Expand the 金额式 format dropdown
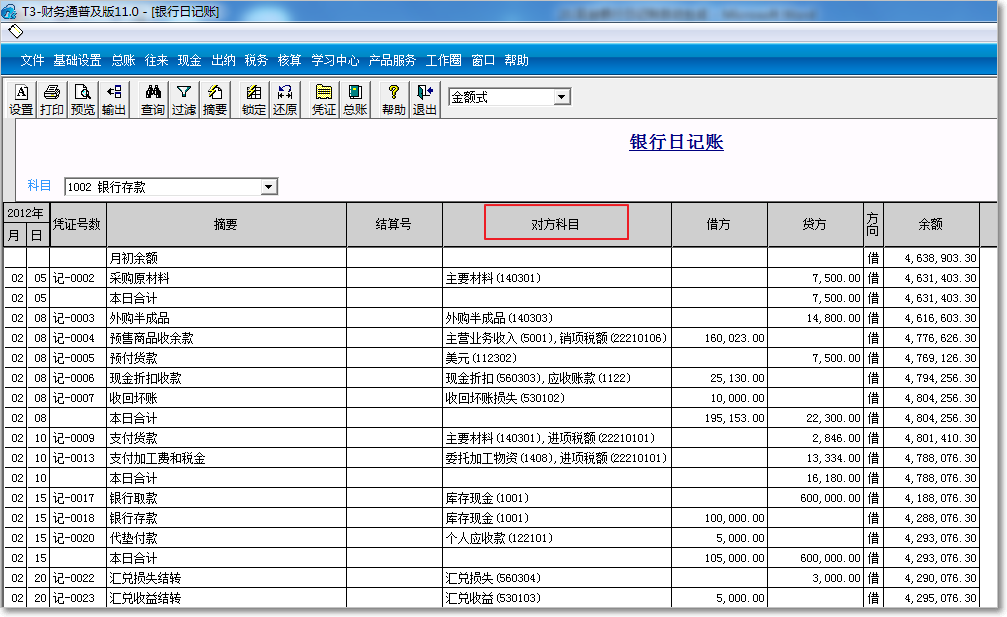Image resolution: width=1007 pixels, height=617 pixels. (561, 97)
